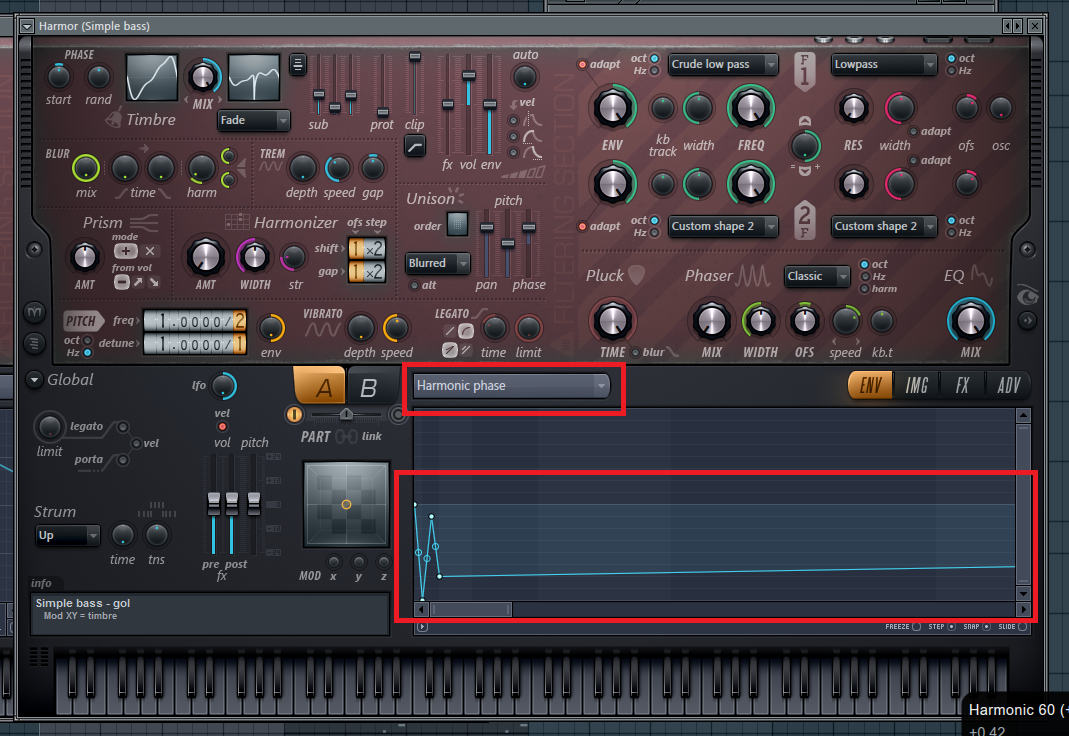Click the Filter 1 RES knob
The width and height of the screenshot is (1069, 736).
(x=854, y=108)
